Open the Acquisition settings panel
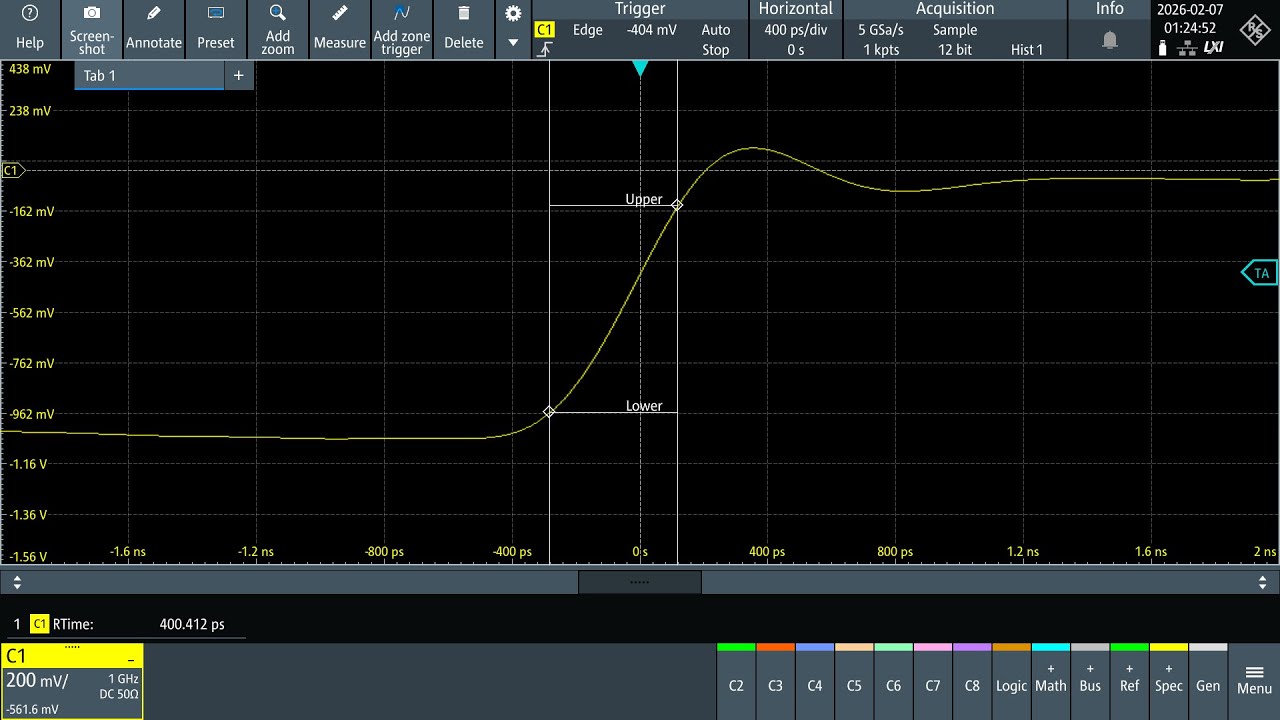Viewport: 1280px width, 720px height. click(955, 9)
